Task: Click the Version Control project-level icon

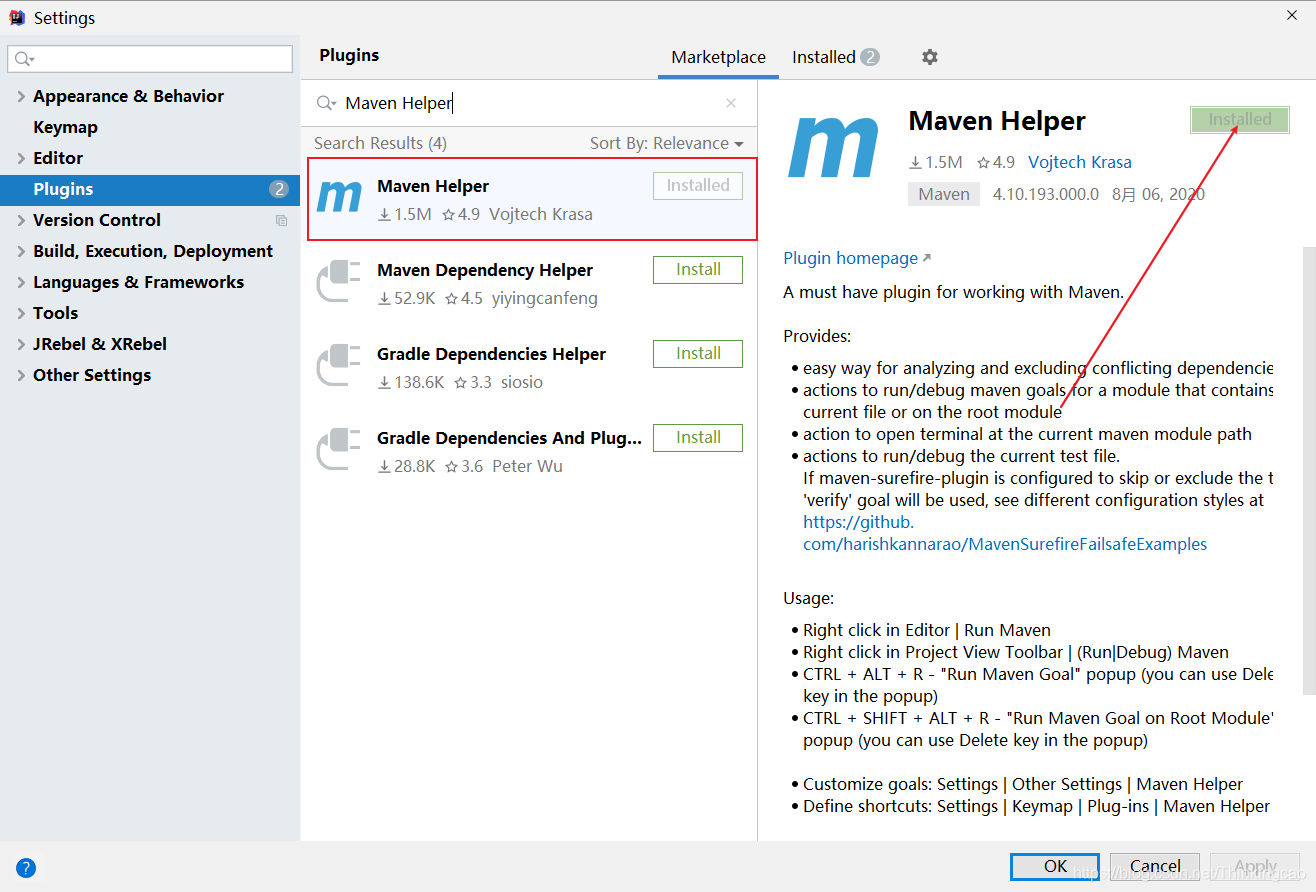Action: 281,220
